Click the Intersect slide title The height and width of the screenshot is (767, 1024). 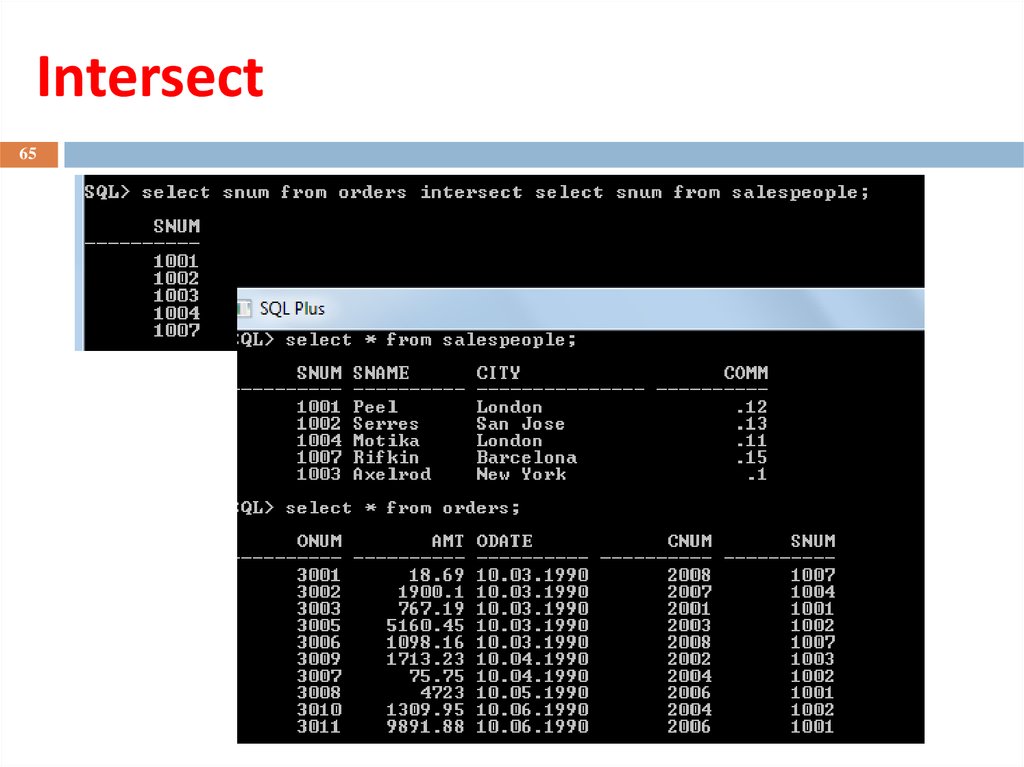[150, 77]
